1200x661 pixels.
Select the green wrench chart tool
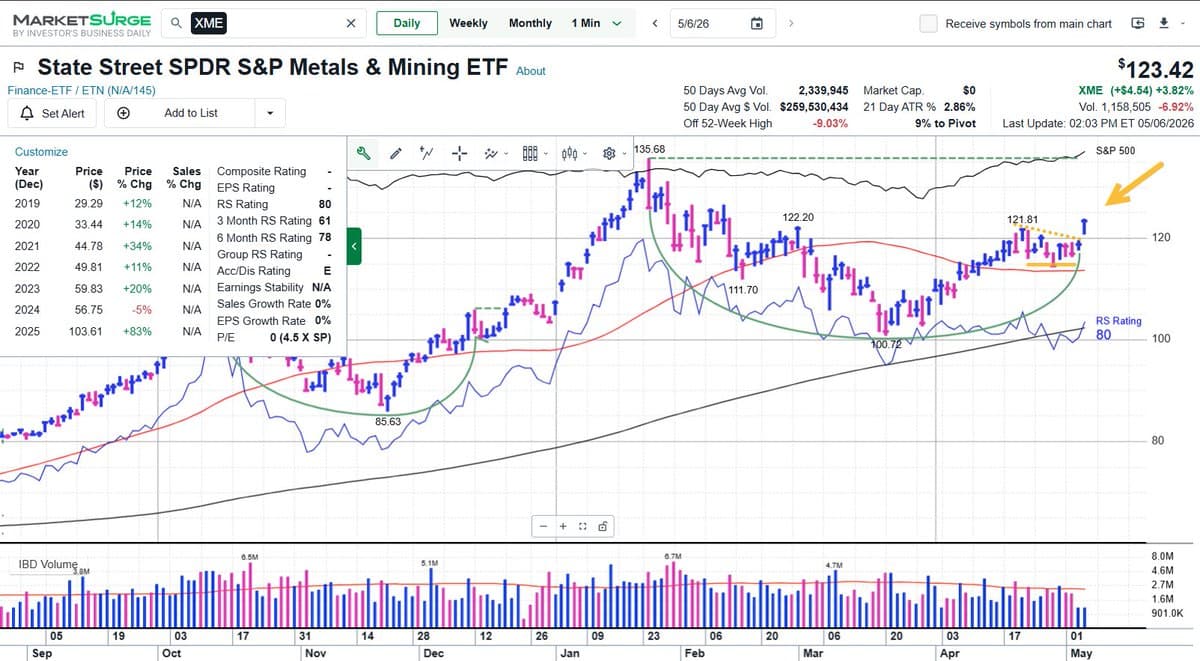point(363,153)
